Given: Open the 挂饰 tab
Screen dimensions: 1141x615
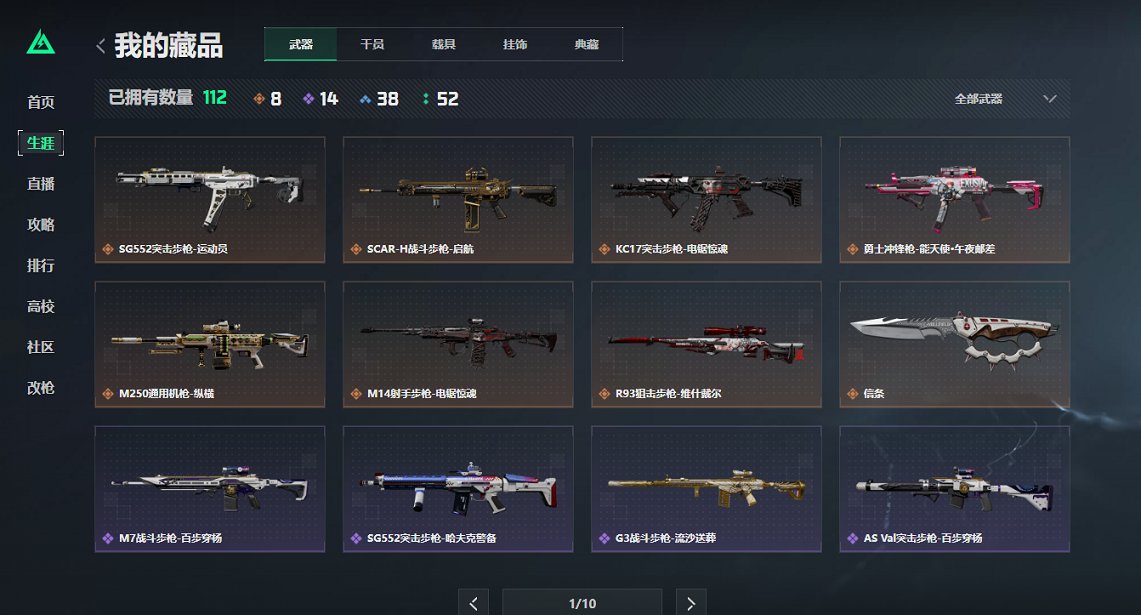Looking at the screenshot, I should 514,44.
